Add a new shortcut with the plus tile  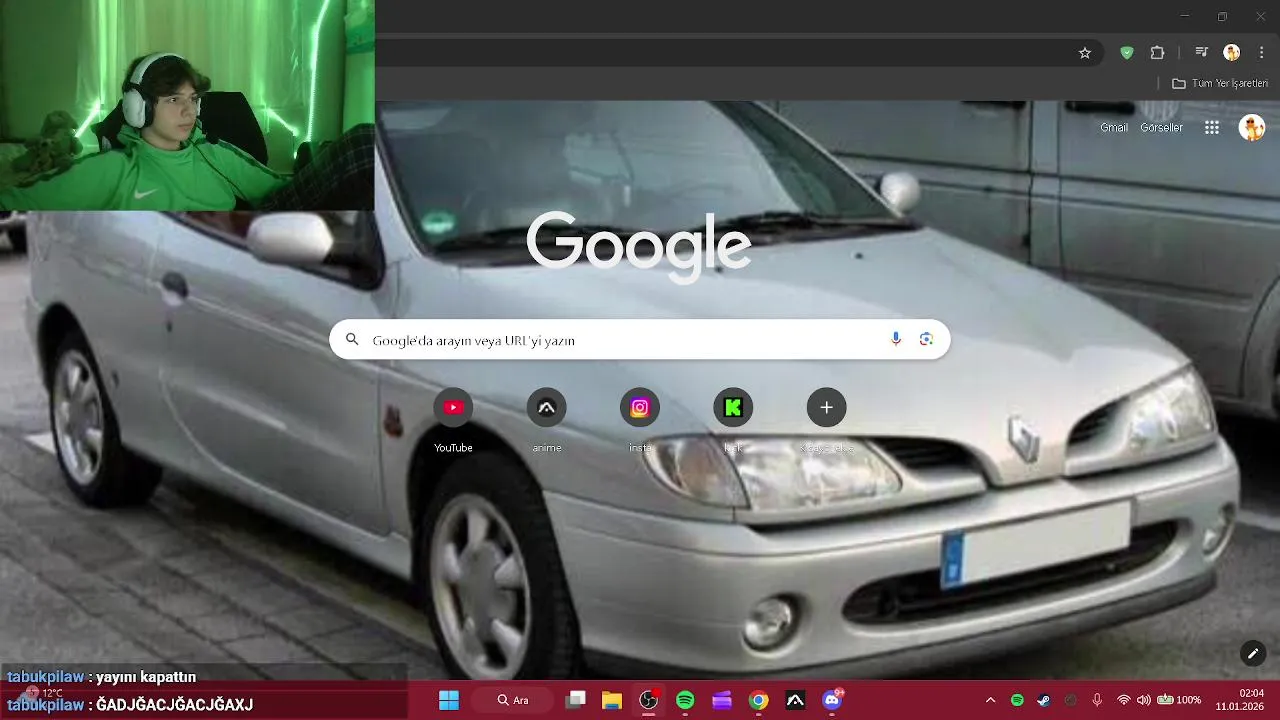(x=827, y=407)
